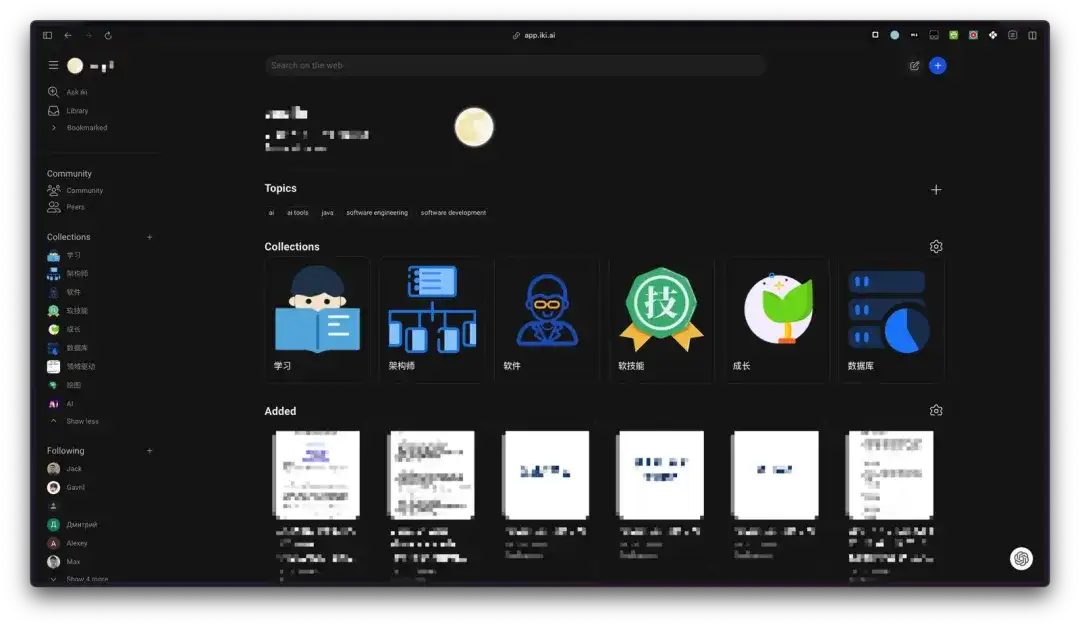Expand the Bookmarked chevron
Image resolution: width=1080 pixels, height=627 pixels.
(54, 127)
